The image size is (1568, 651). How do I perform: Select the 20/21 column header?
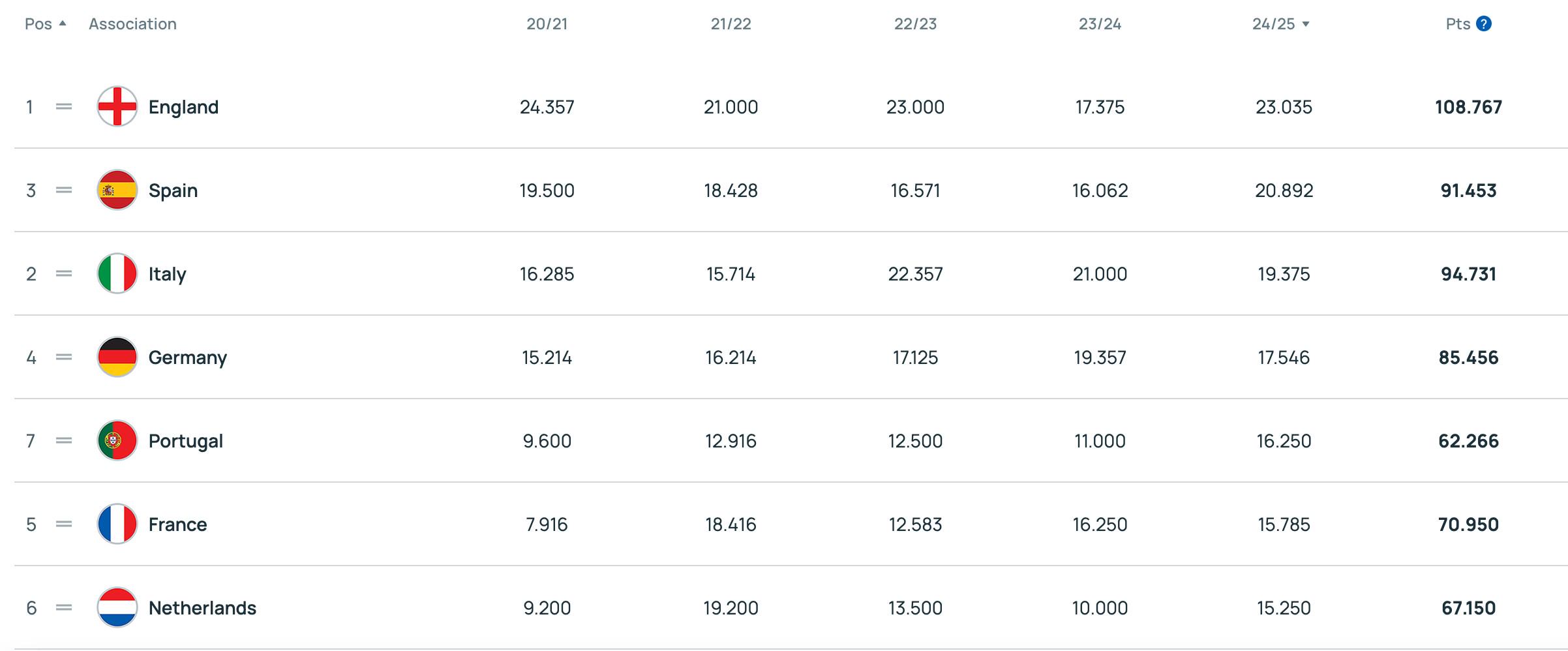[x=547, y=24]
